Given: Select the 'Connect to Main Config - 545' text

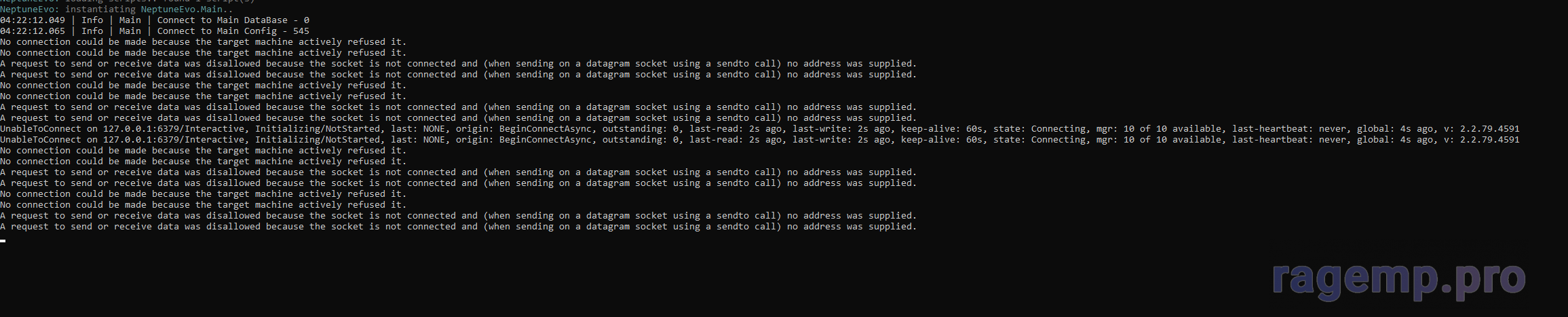Looking at the screenshot, I should 233,31.
